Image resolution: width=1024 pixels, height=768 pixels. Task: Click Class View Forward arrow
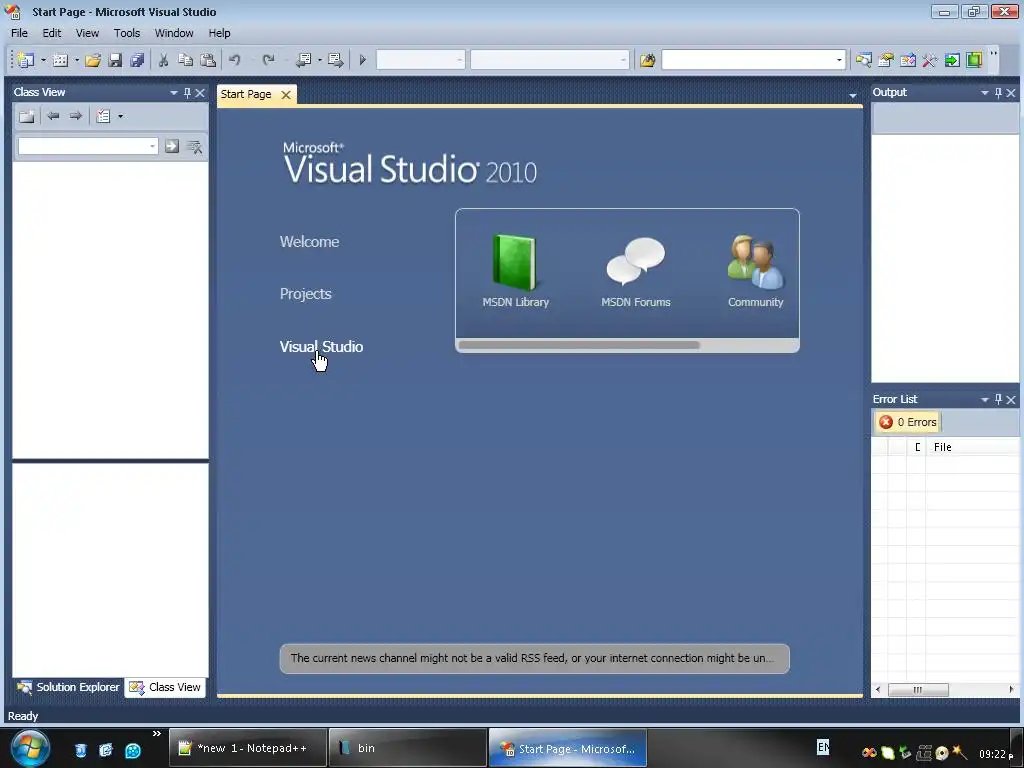[x=76, y=116]
